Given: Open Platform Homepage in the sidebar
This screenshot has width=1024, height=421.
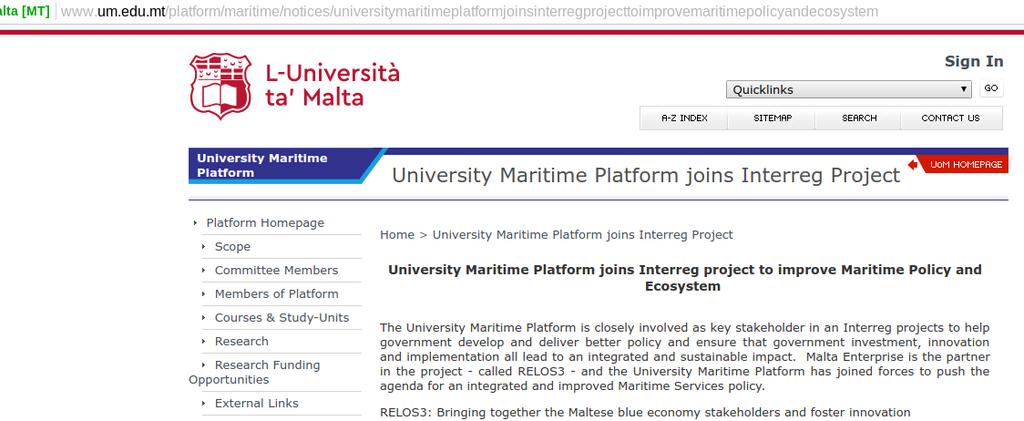Looking at the screenshot, I should pyautogui.click(x=265, y=223).
